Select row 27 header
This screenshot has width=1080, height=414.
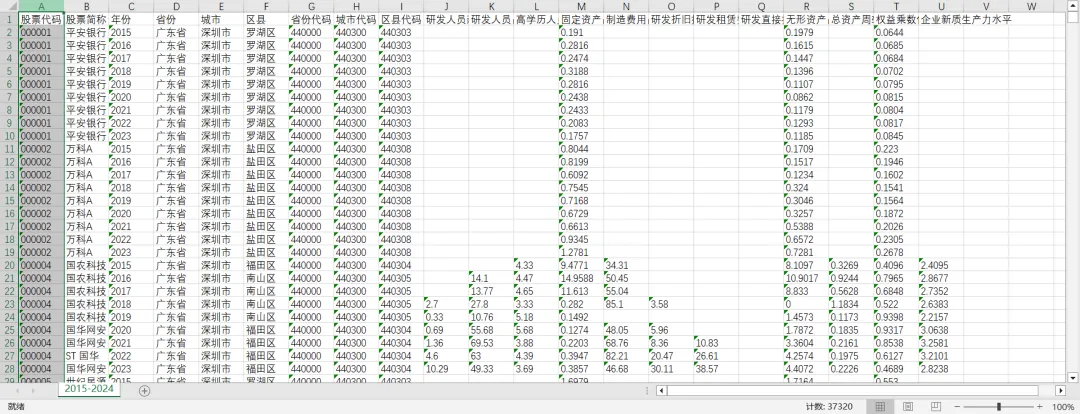coord(9,356)
